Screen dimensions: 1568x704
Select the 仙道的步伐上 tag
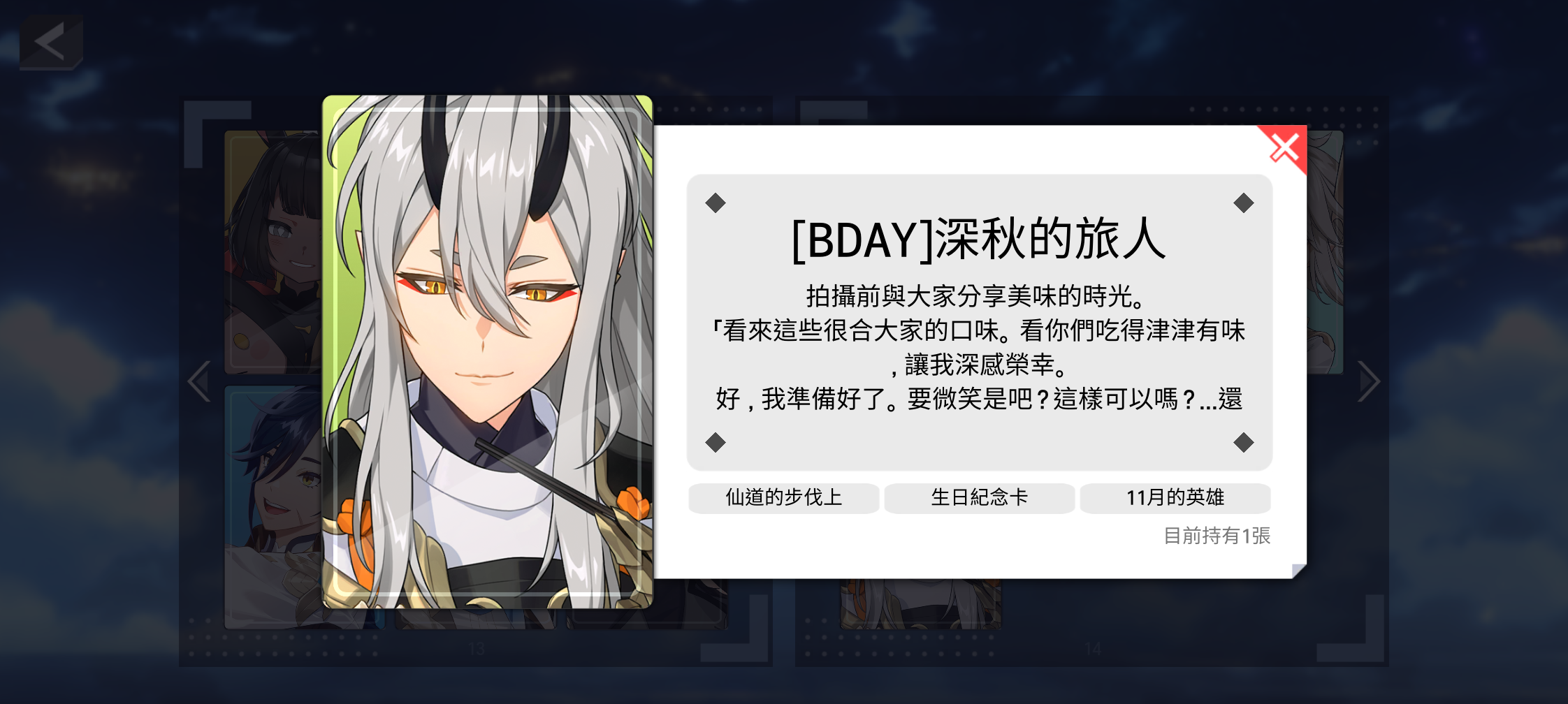pos(783,497)
